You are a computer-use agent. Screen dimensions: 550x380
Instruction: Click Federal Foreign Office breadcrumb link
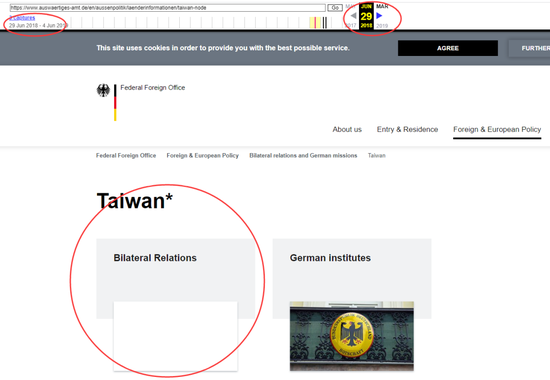pyautogui.click(x=126, y=155)
